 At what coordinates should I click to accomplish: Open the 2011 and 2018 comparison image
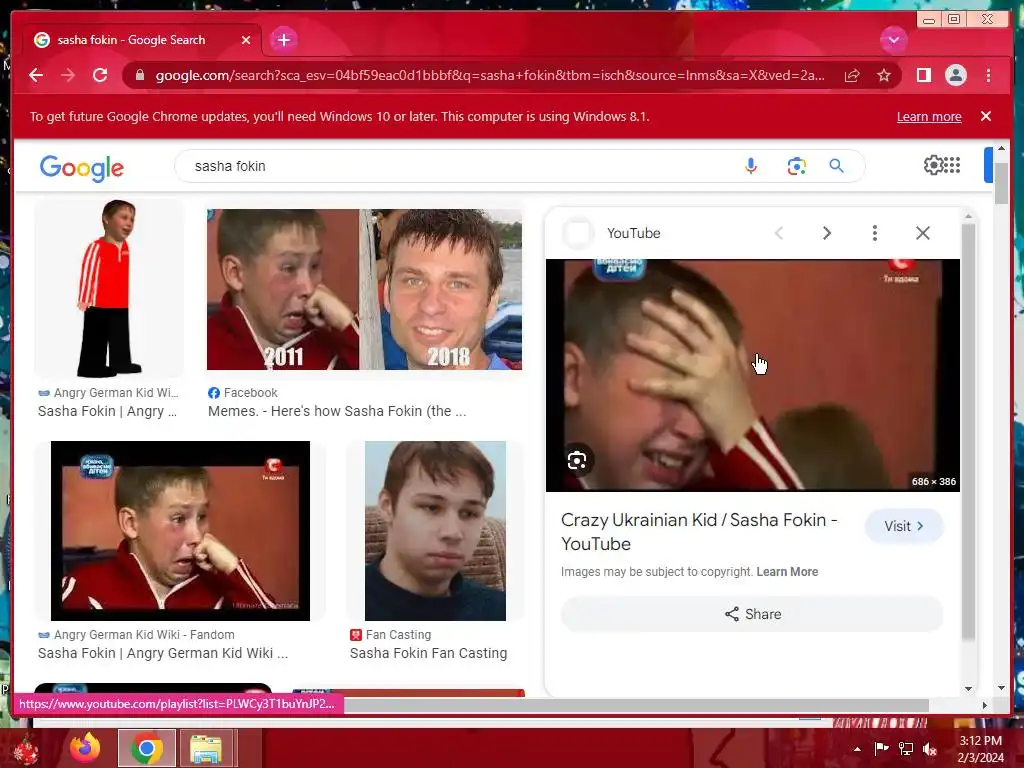364,289
